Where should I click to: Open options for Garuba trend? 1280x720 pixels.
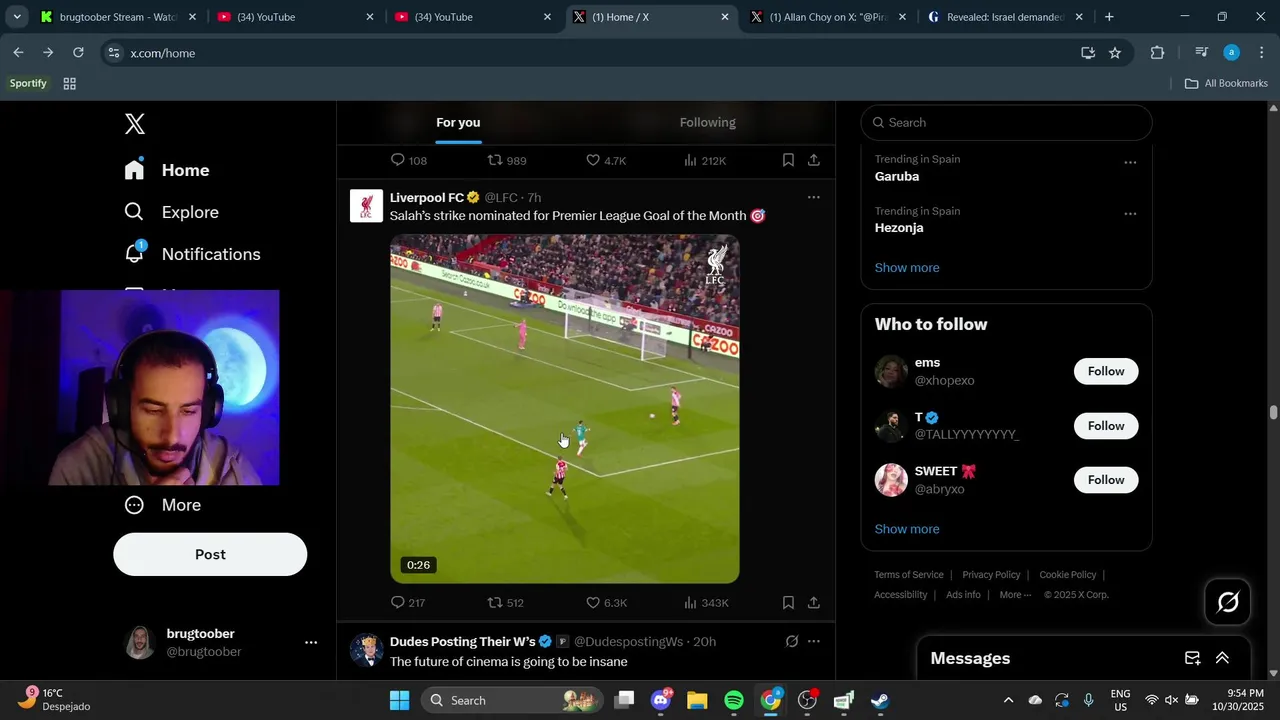[x=1130, y=162]
